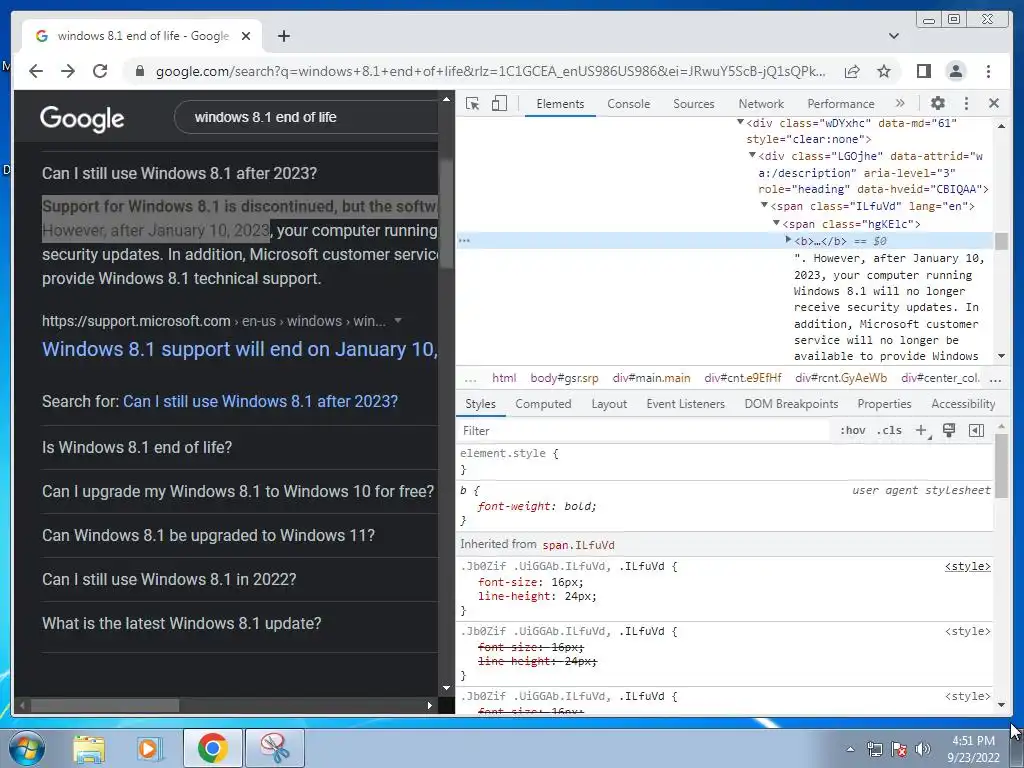The image size is (1024, 768).
Task: Collapse the span class ILfuVd node
Action: pyautogui.click(x=765, y=206)
